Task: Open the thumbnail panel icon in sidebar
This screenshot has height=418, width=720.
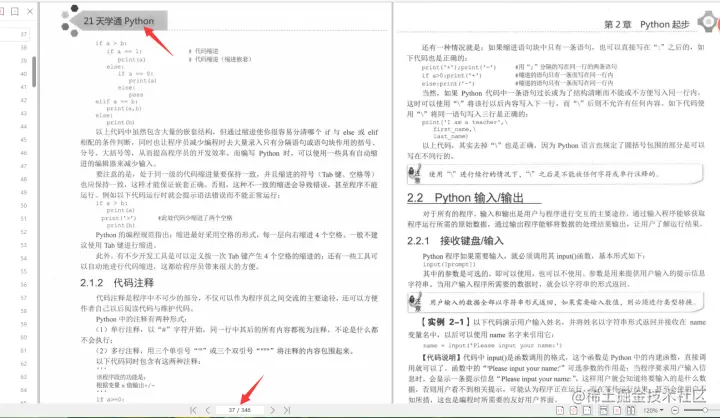Action: tap(1, 11)
